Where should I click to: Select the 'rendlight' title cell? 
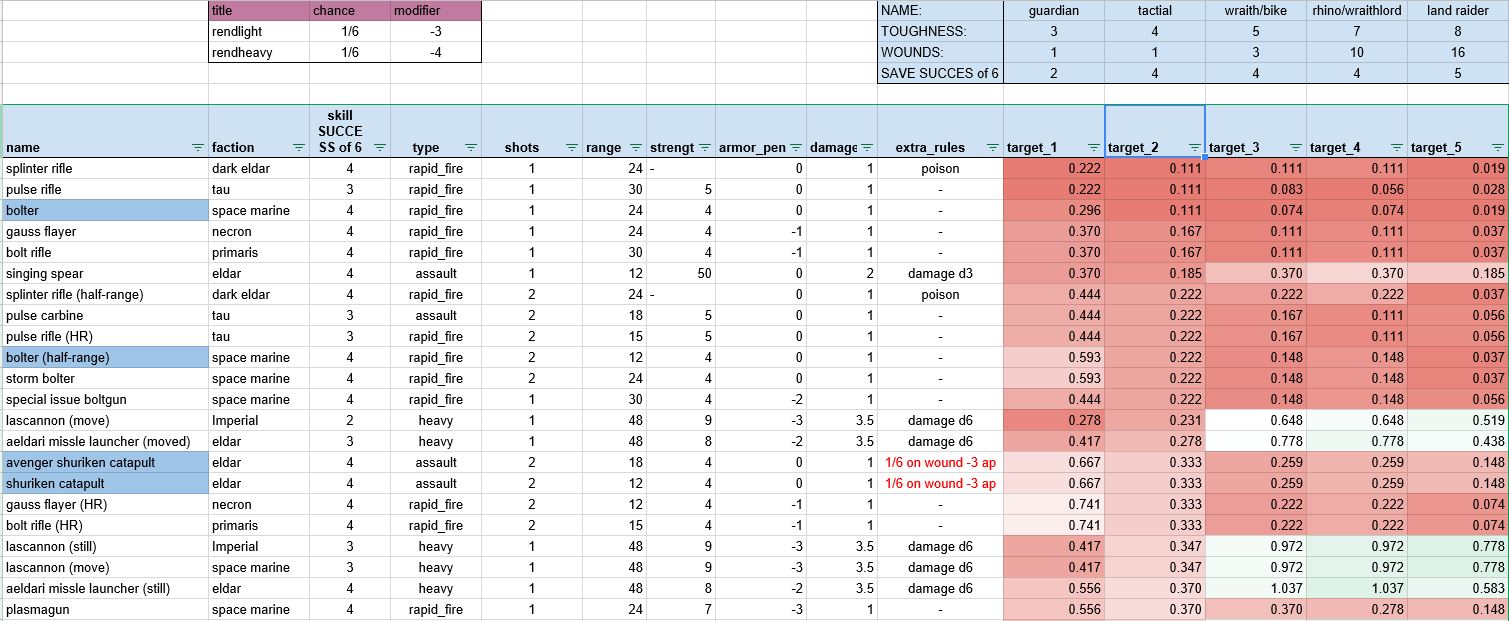(259, 31)
